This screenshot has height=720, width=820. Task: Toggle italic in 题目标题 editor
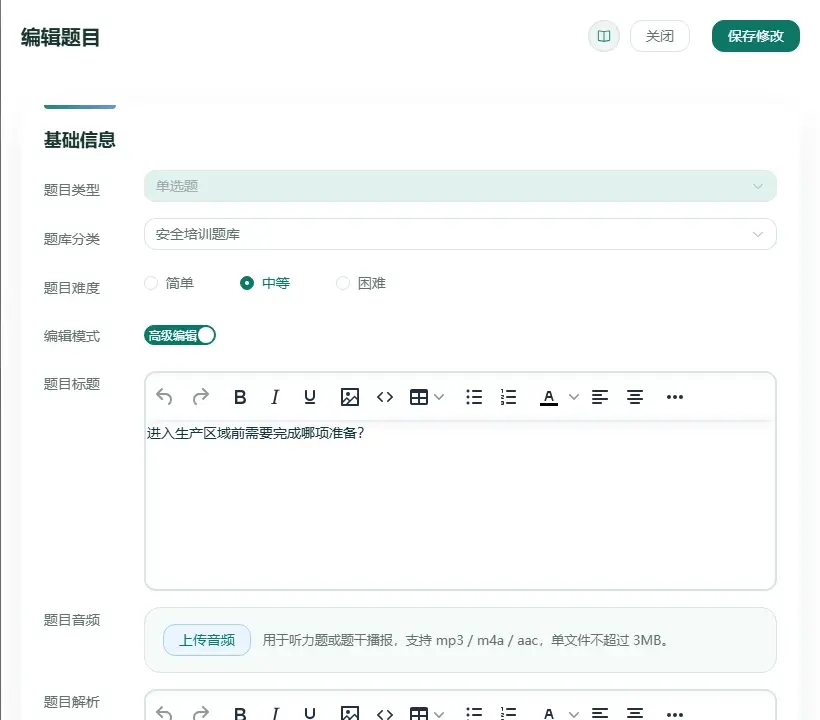pyautogui.click(x=275, y=397)
